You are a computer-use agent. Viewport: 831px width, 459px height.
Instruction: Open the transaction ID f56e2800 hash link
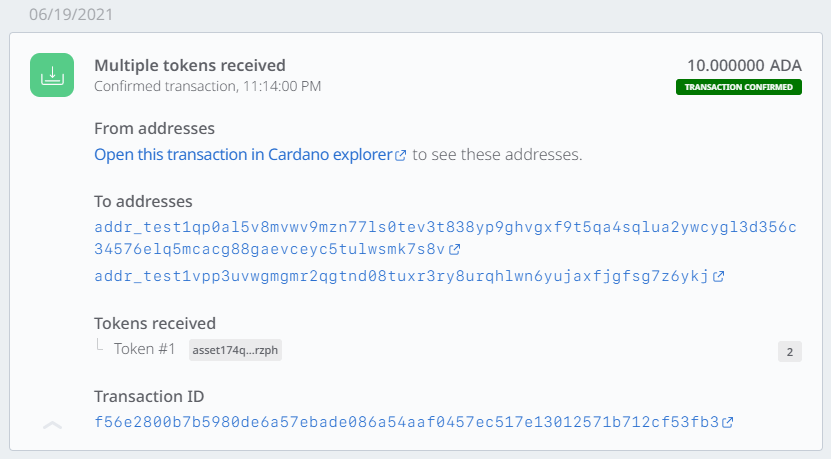(406, 422)
